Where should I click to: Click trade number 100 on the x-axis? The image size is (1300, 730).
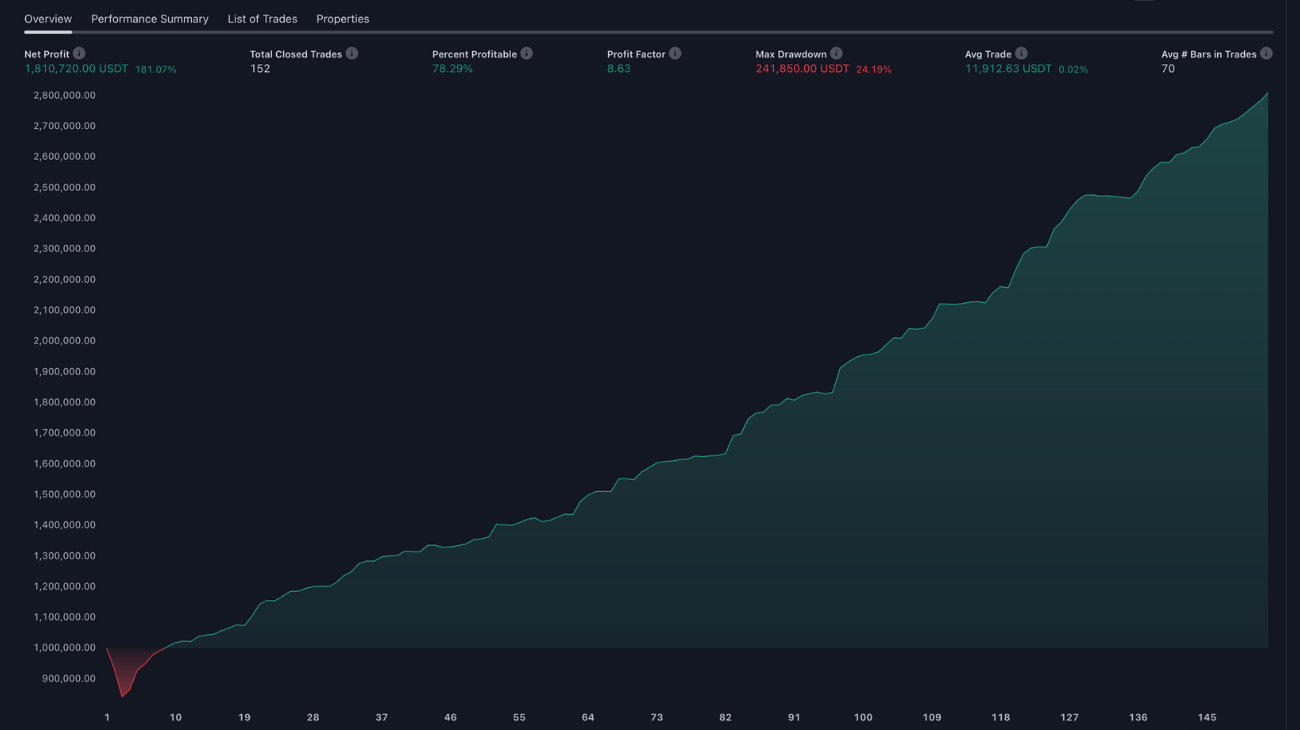tap(863, 717)
